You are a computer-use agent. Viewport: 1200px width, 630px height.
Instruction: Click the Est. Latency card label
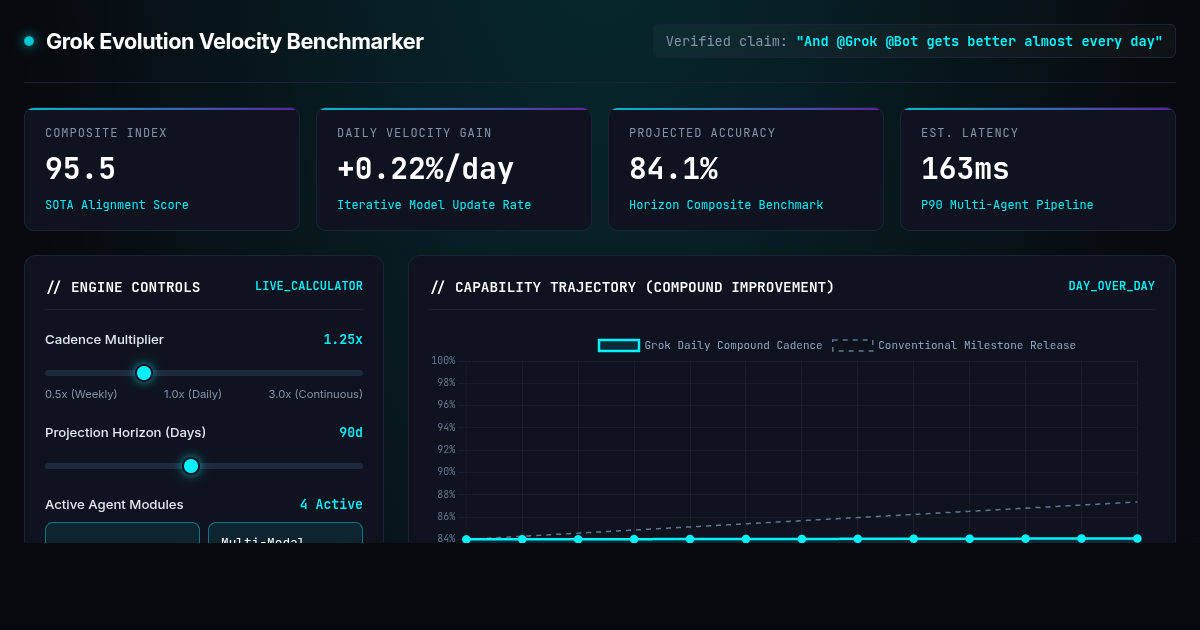(x=970, y=133)
